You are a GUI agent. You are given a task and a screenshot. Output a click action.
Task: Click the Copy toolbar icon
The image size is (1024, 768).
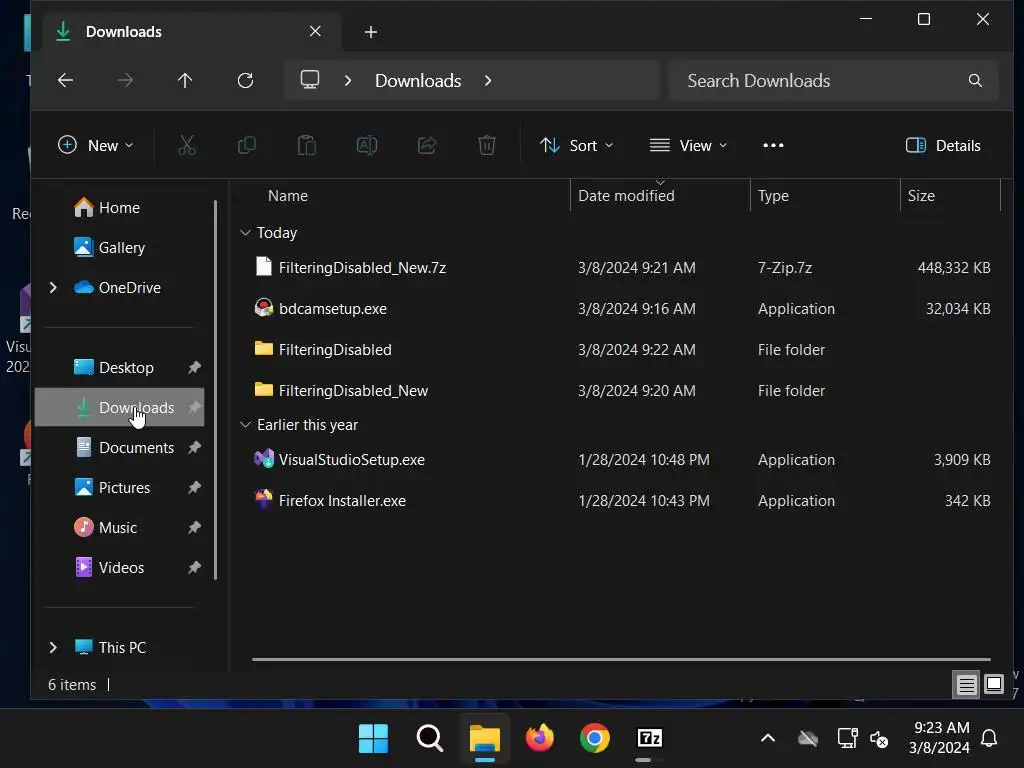[247, 145]
